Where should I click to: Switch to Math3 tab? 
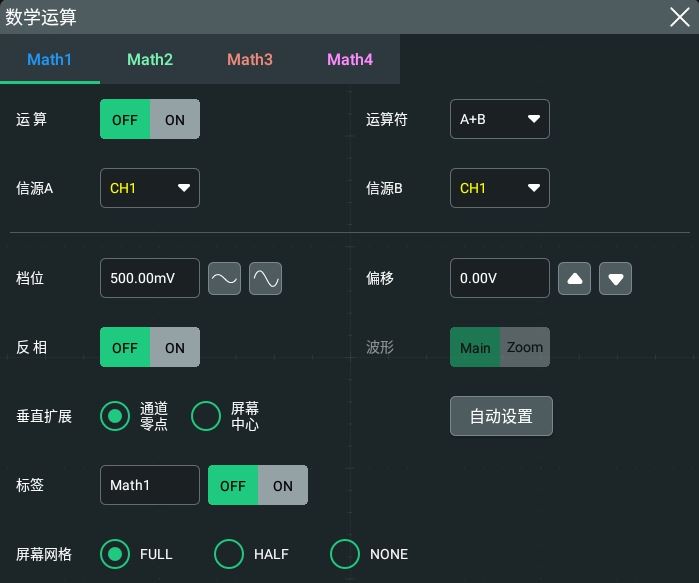point(250,59)
